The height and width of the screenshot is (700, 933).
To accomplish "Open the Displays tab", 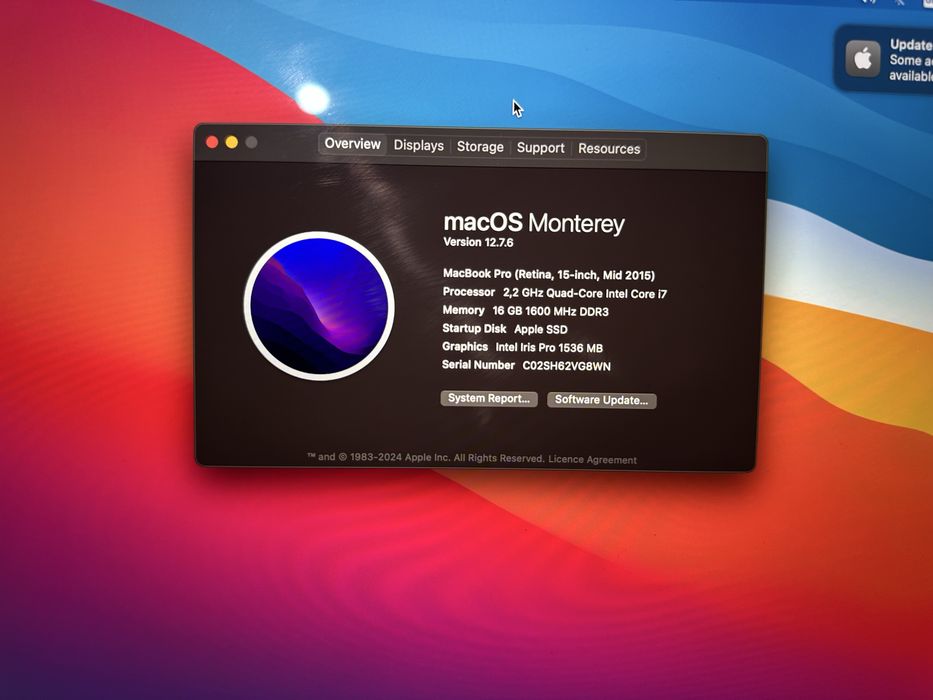I will (x=418, y=146).
